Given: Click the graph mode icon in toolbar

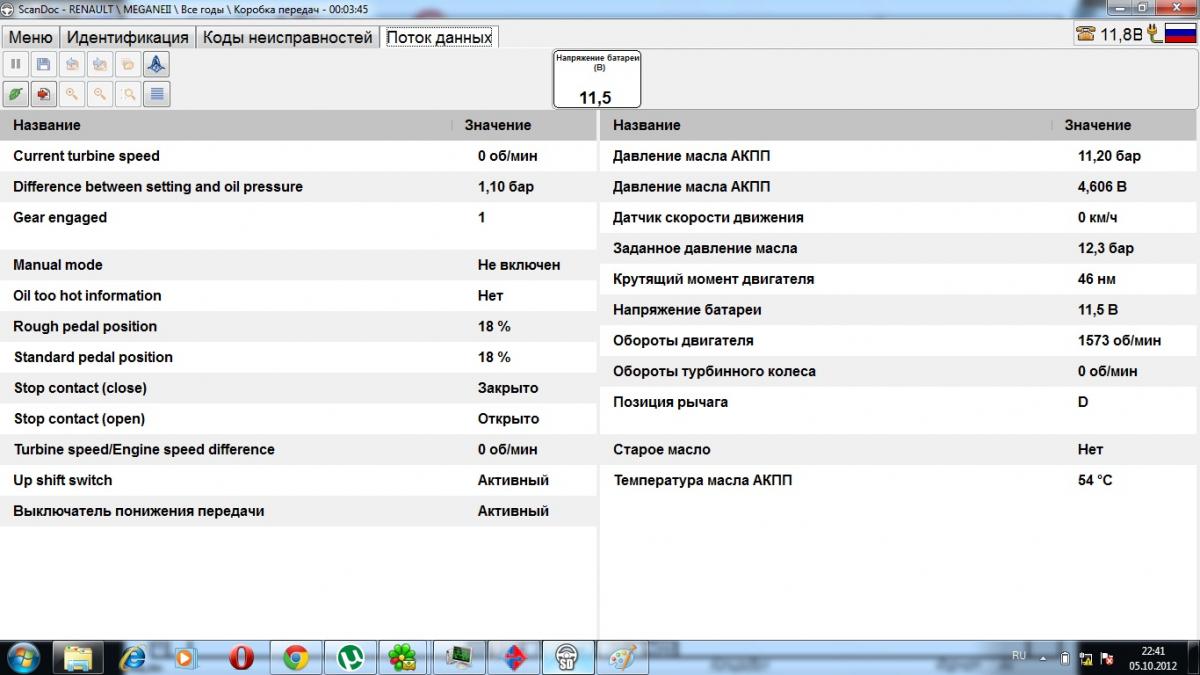Looking at the screenshot, I should point(156,65).
